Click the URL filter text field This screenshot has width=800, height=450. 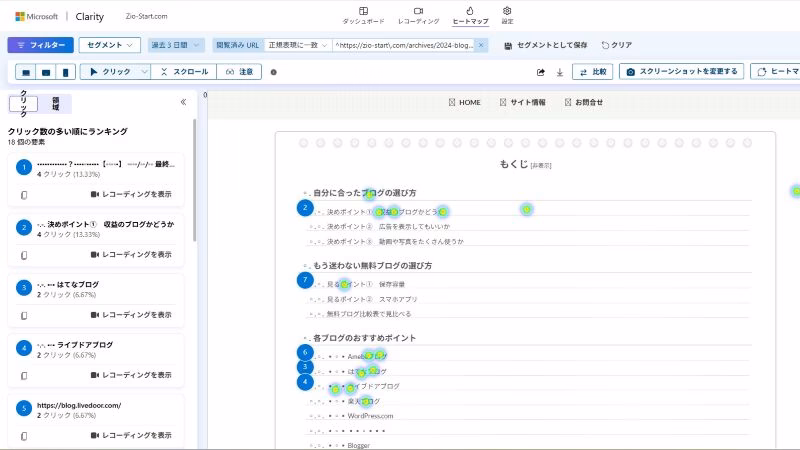404,45
